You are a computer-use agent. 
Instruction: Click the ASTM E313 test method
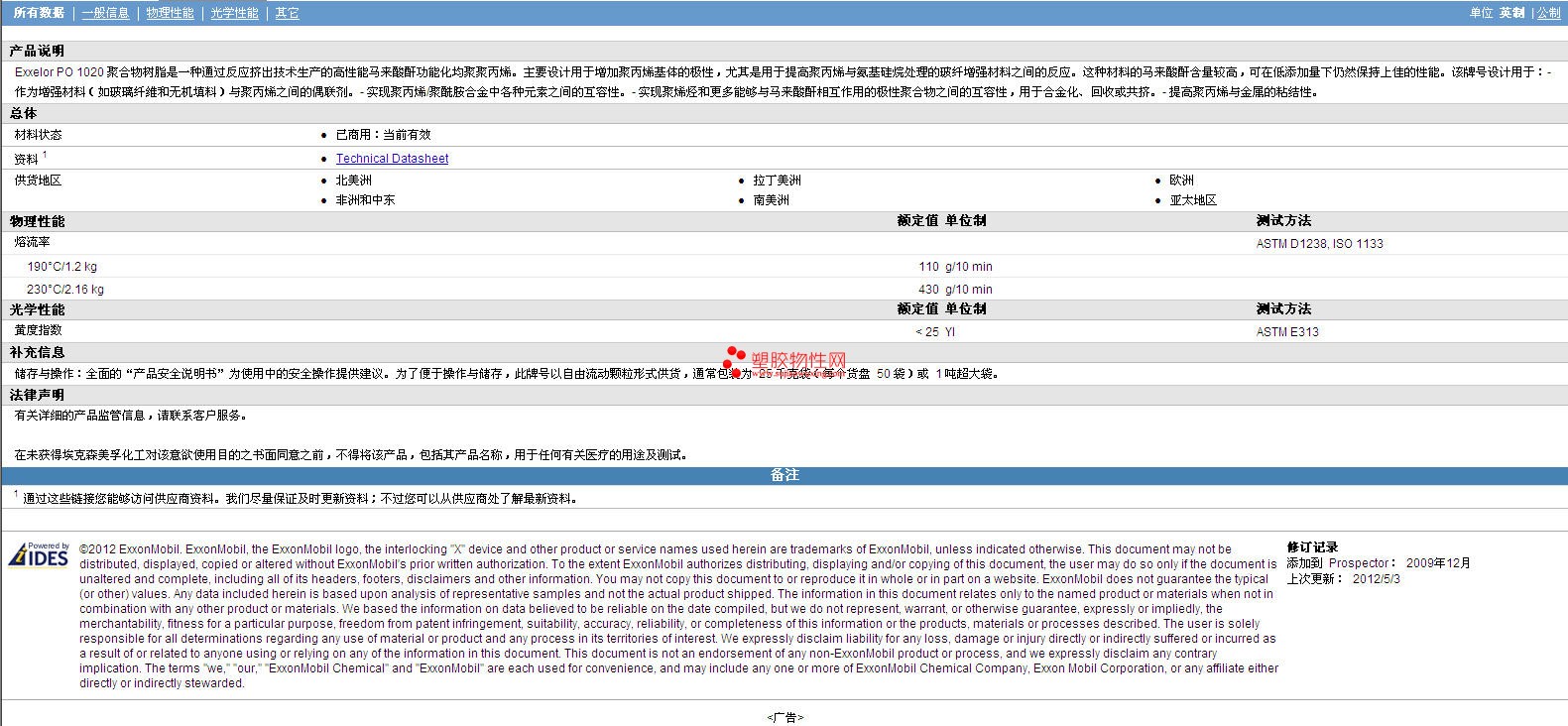1287,332
